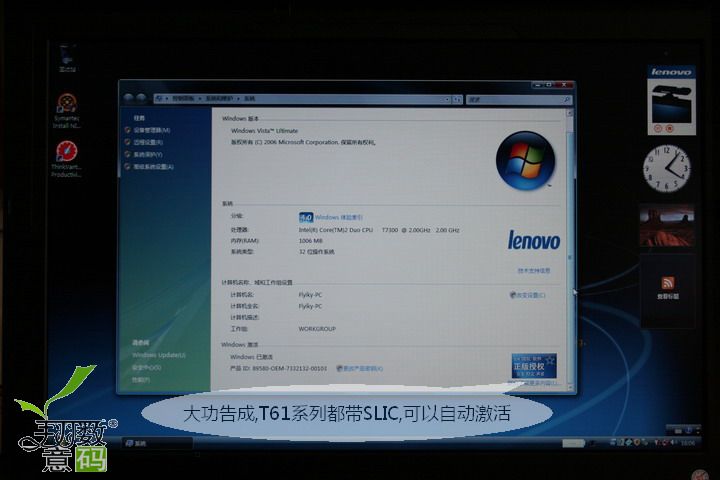Click the System taskbar button
Viewport: 720px width, 480px height.
(158, 443)
